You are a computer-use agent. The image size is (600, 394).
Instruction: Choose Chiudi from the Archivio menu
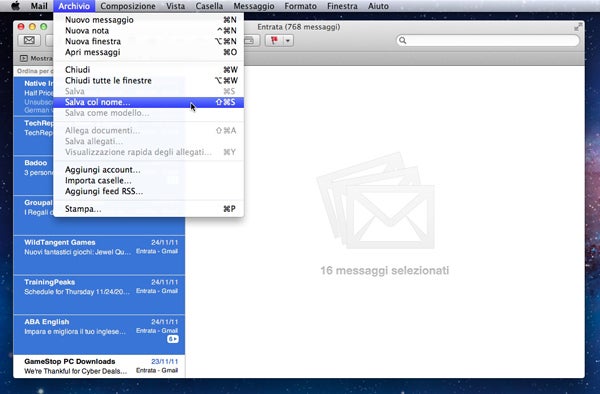point(148,70)
